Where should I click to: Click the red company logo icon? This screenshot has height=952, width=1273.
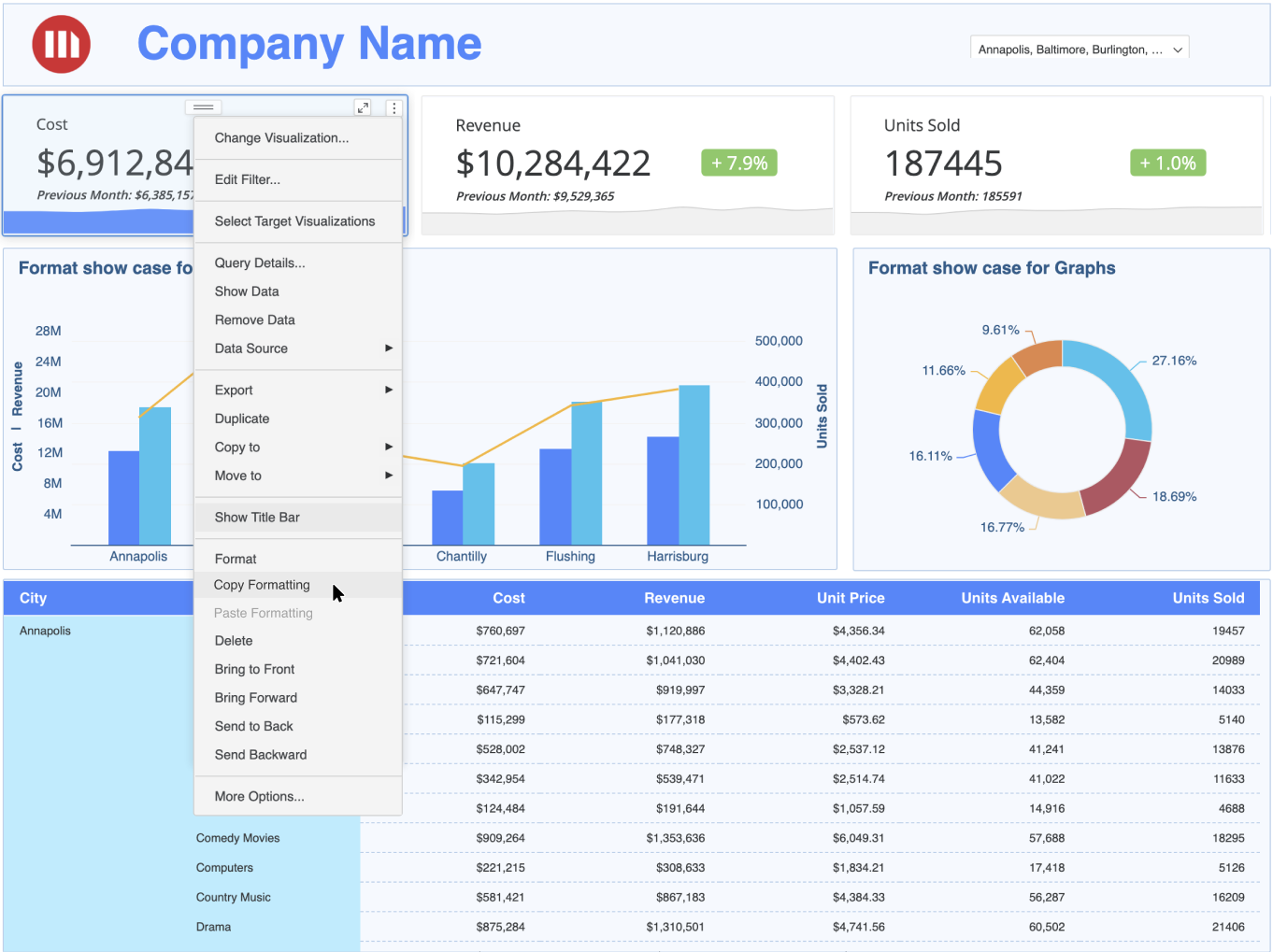pyautogui.click(x=62, y=44)
